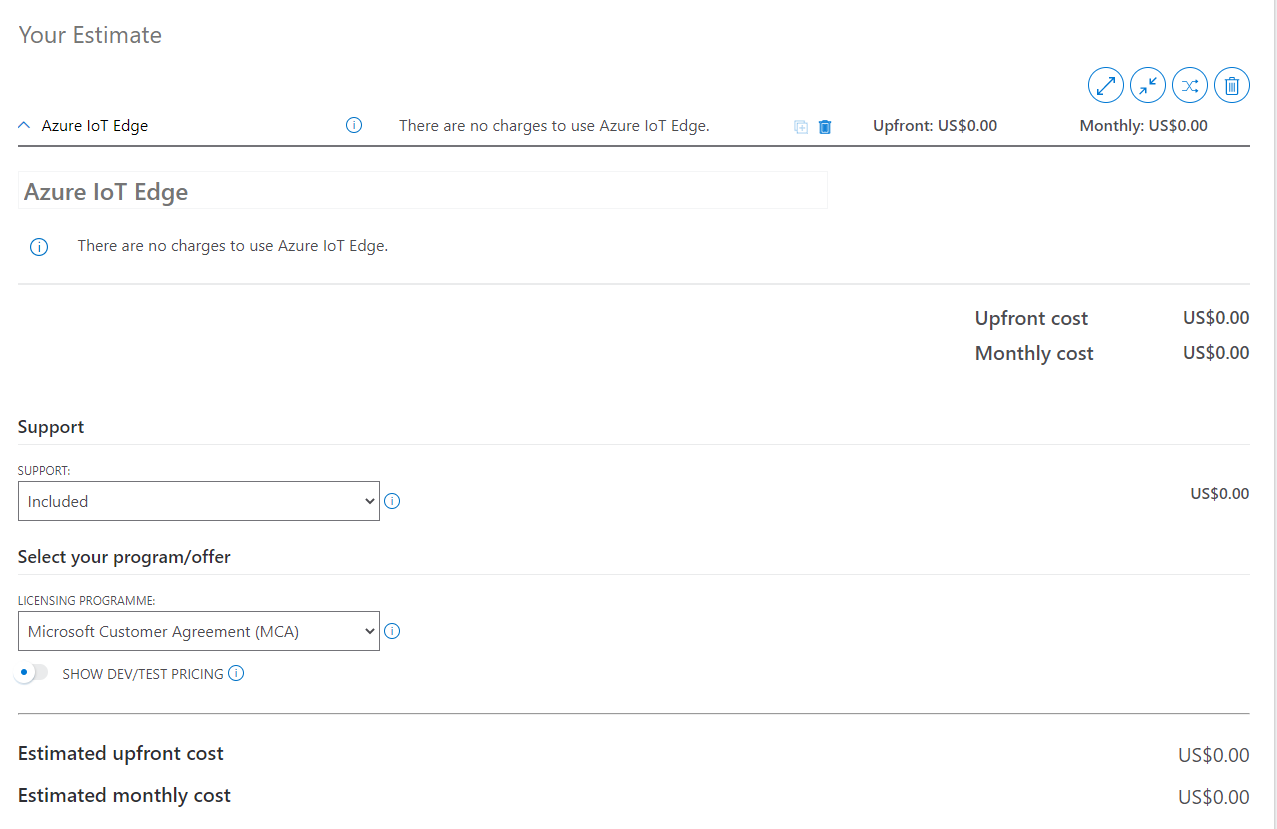The width and height of the screenshot is (1277, 829).
Task: Click the Estimated upfront cost label
Action: pos(121,754)
